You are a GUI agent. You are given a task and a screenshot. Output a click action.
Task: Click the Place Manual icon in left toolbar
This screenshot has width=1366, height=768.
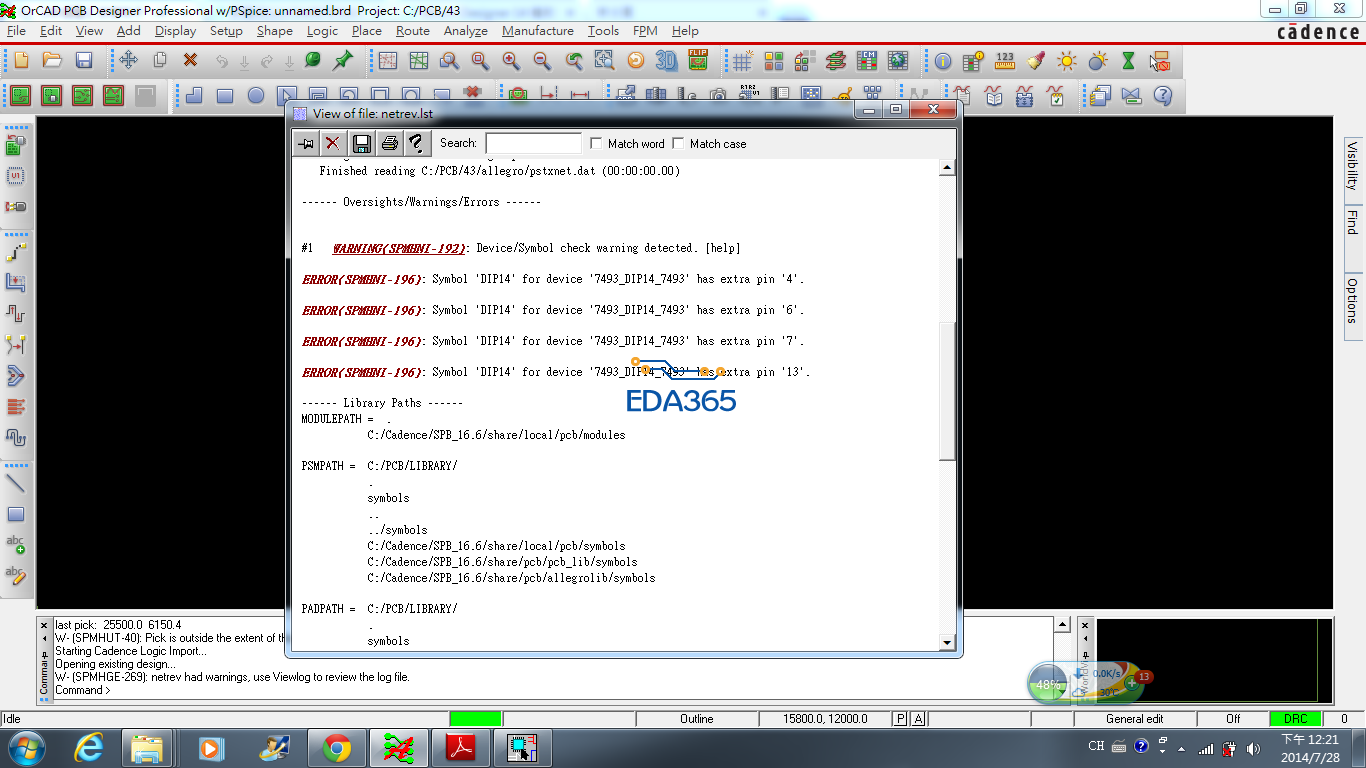(15, 146)
